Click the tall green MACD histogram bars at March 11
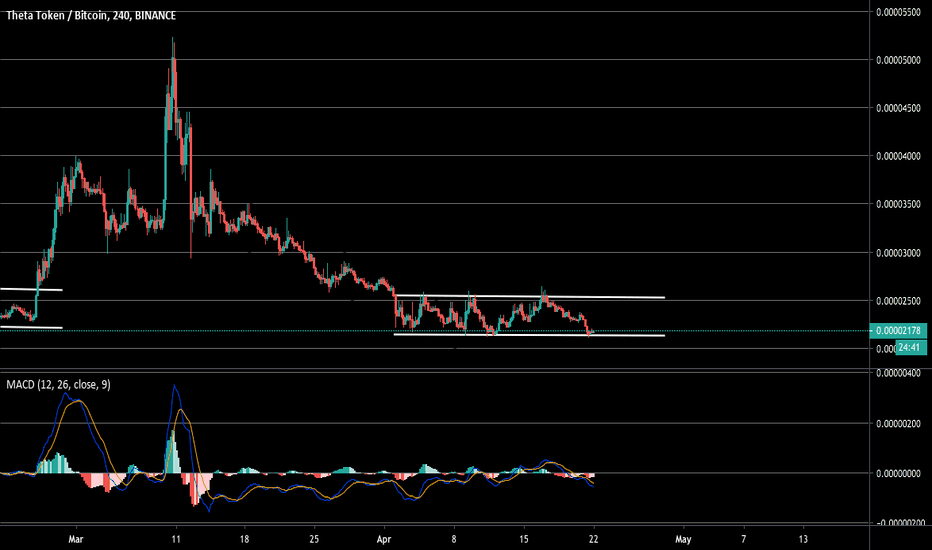The height and width of the screenshot is (550, 932). click(172, 452)
